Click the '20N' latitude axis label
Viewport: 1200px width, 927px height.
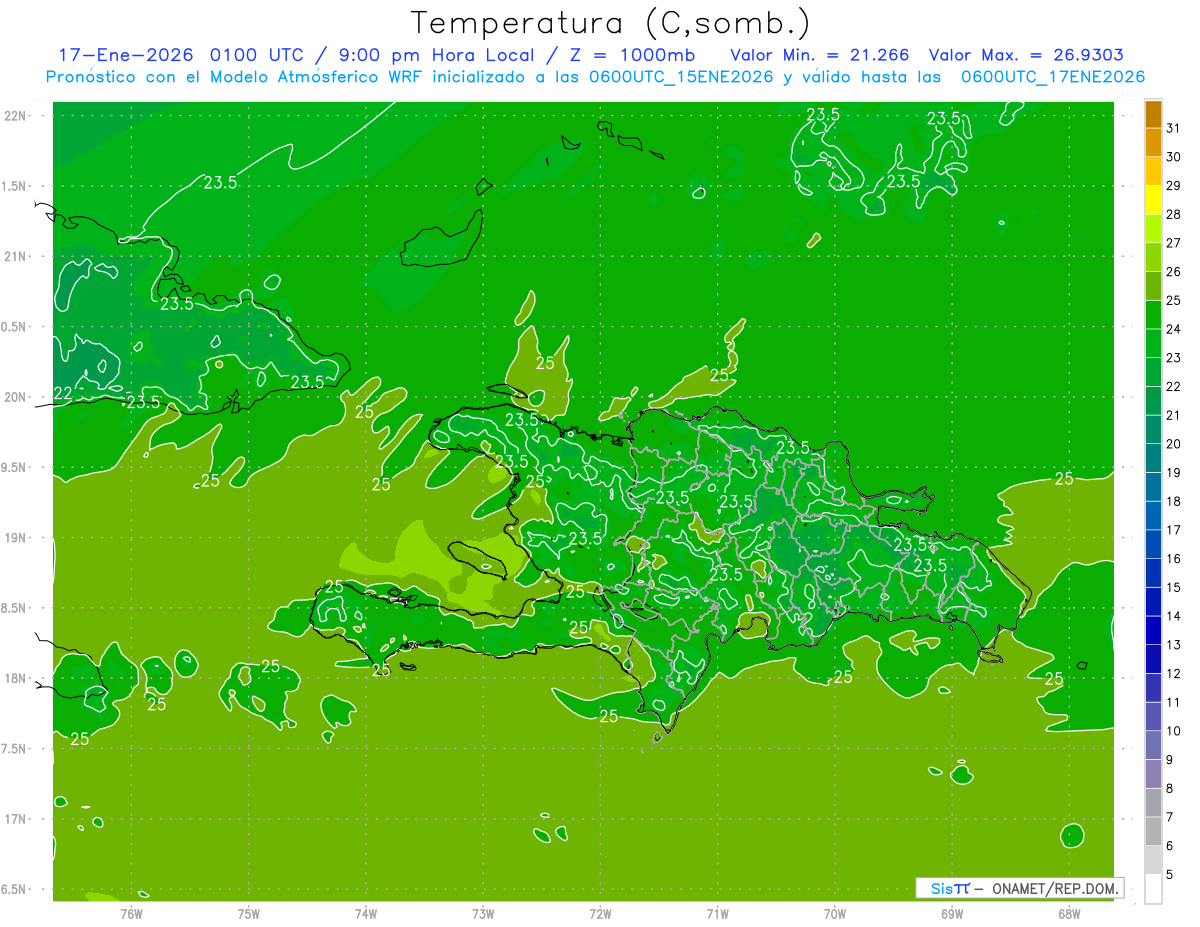pyautogui.click(x=17, y=397)
